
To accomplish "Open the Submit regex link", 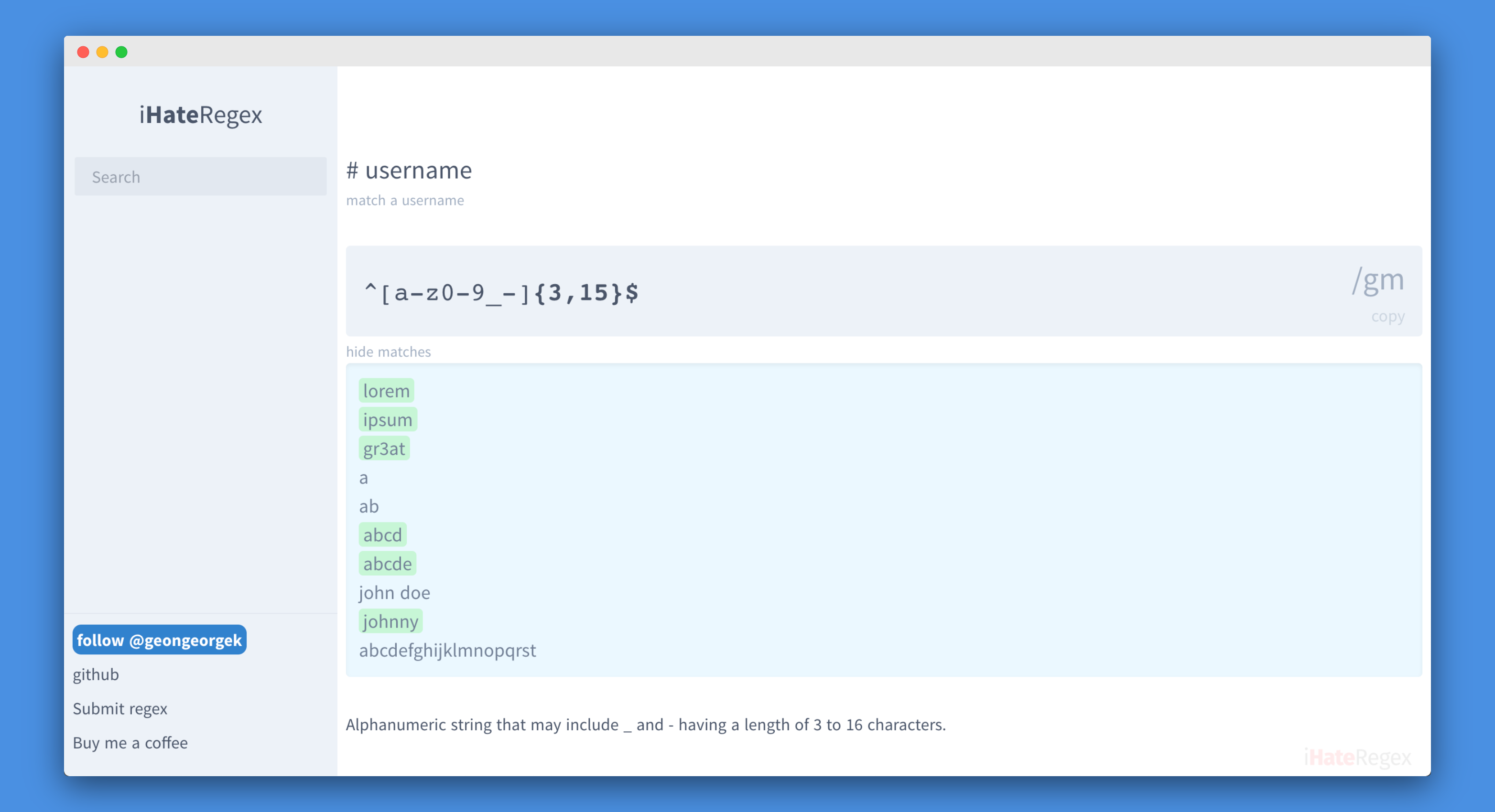I will tap(119, 709).
